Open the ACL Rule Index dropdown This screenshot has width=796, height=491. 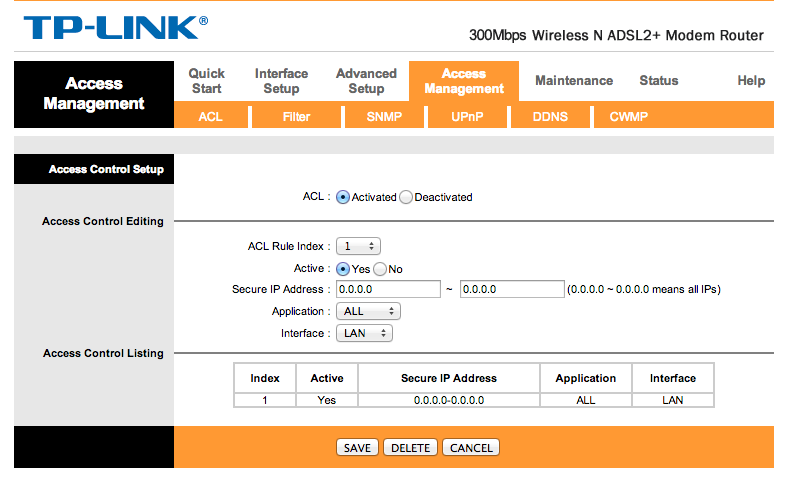pos(358,246)
